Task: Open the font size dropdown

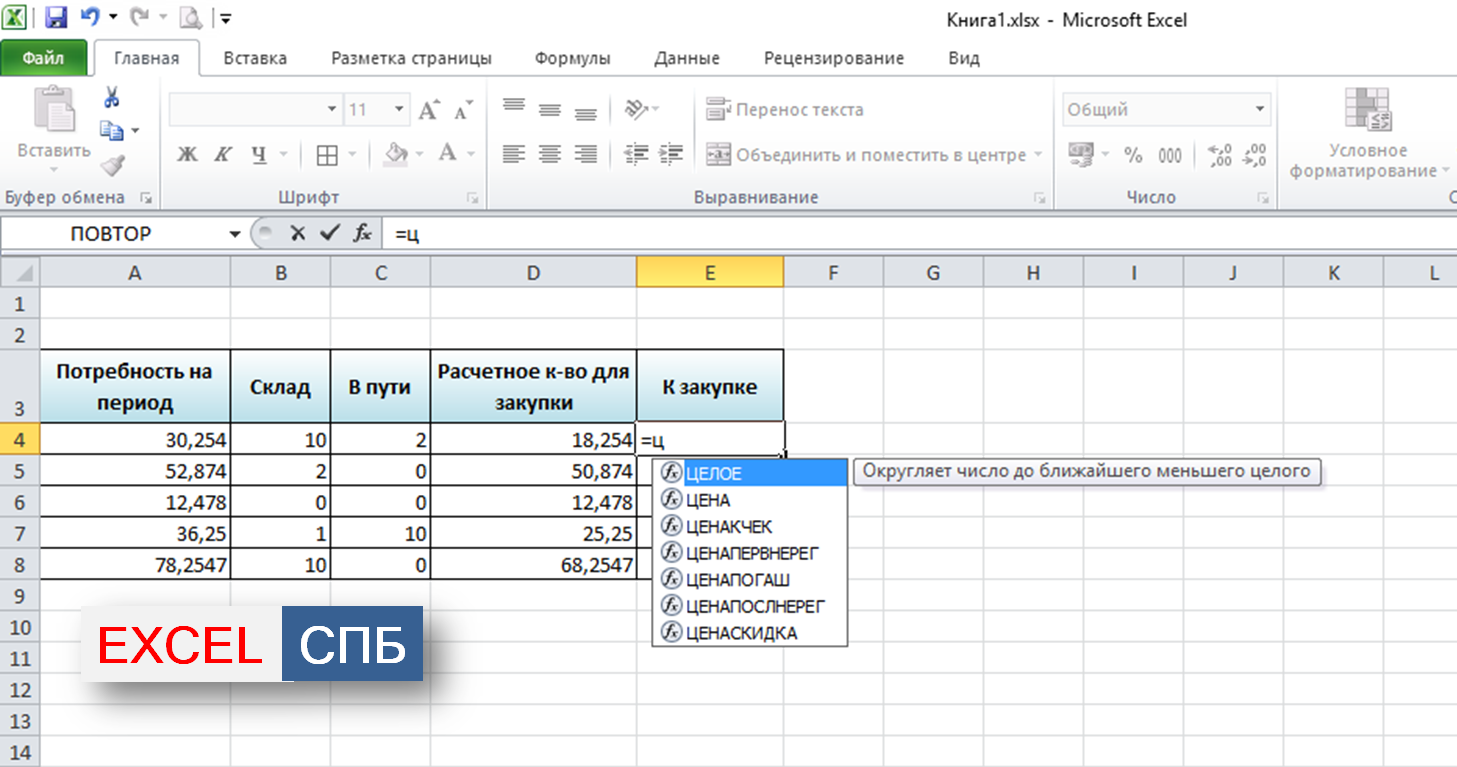Action: click(399, 110)
